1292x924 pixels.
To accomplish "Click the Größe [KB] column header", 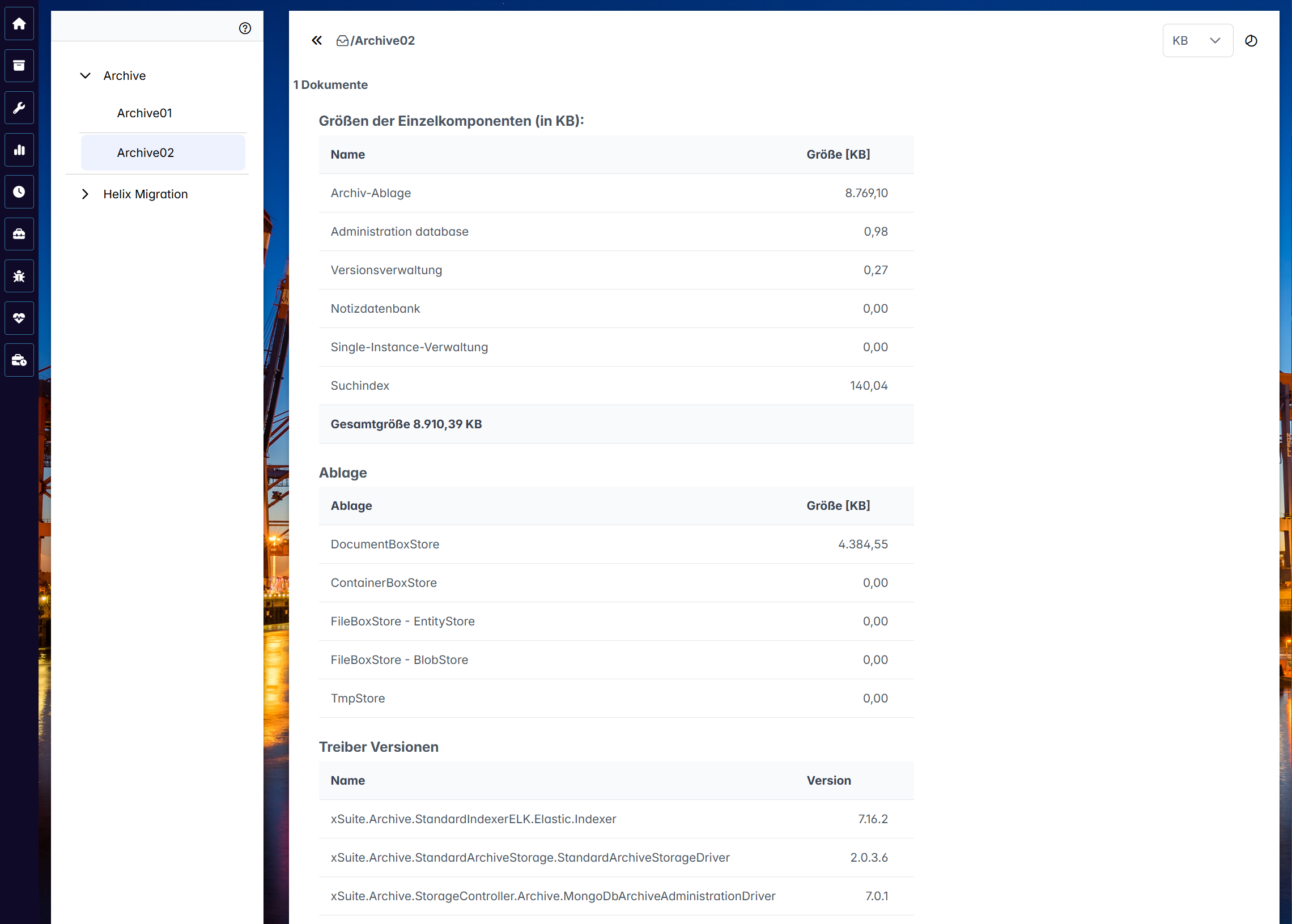I will point(837,154).
